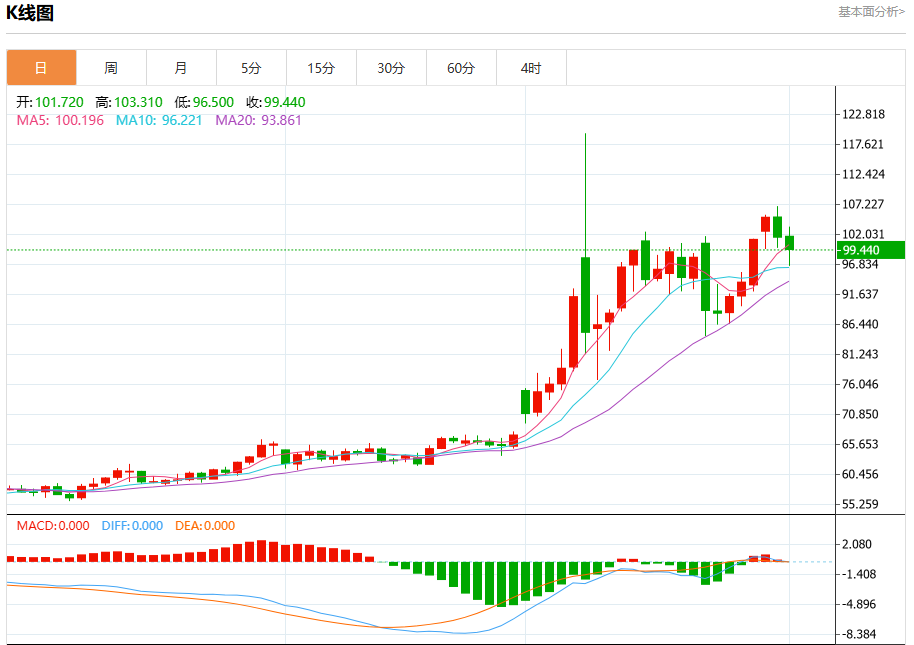Open the 4时 interval tab

[531, 68]
